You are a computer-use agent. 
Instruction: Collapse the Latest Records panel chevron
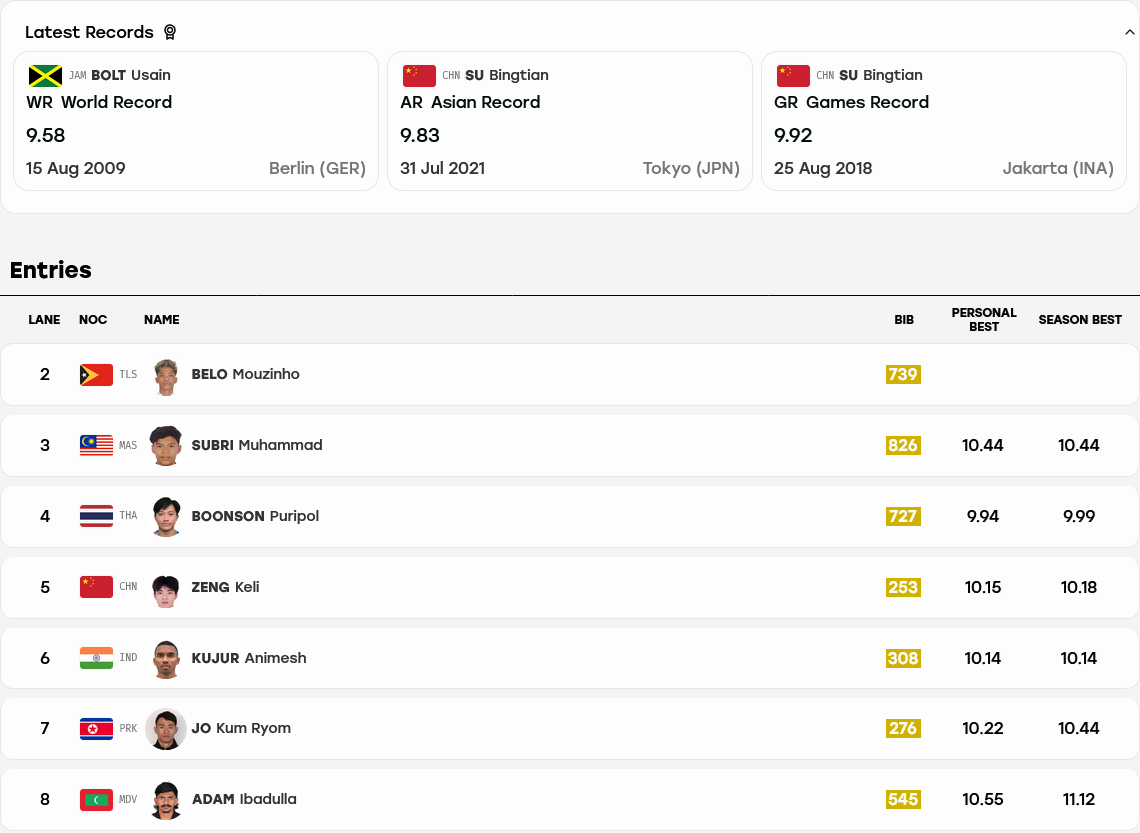point(1129,32)
